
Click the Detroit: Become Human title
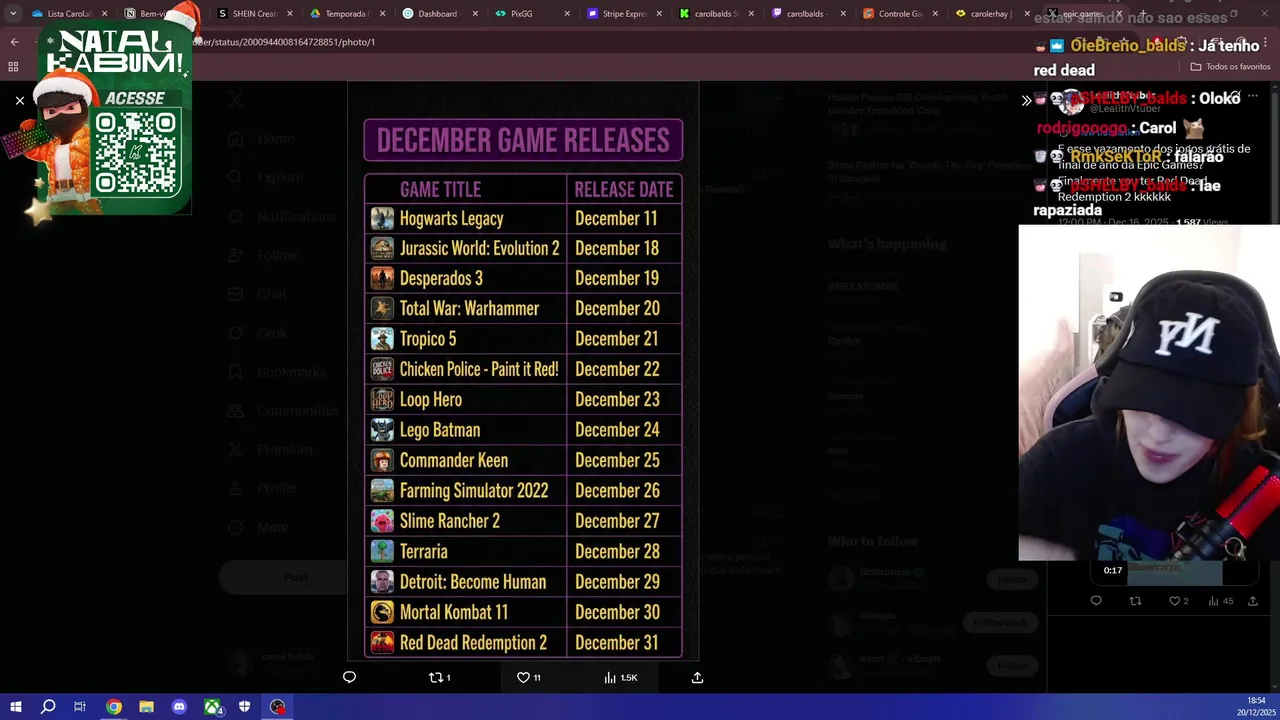pyautogui.click(x=473, y=582)
